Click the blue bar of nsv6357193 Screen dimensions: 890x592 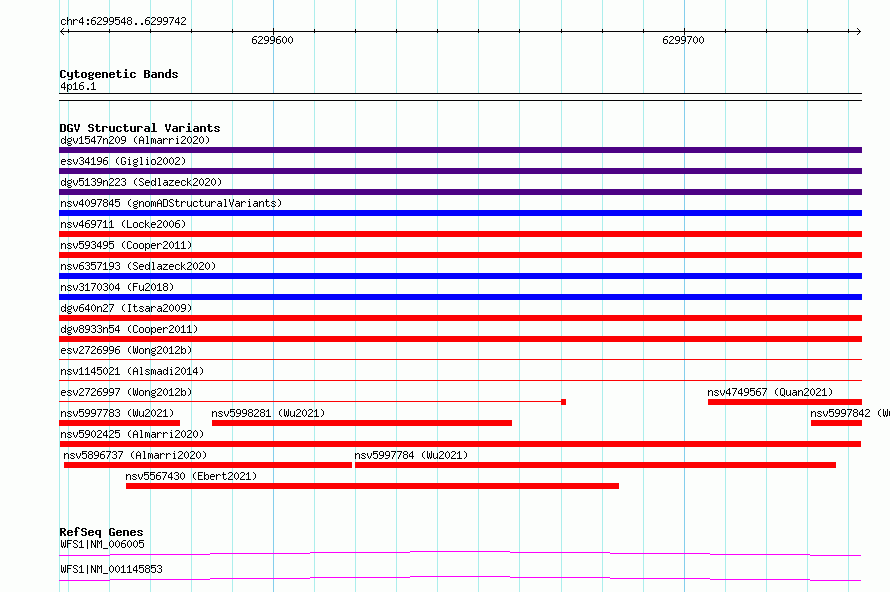coord(460,276)
